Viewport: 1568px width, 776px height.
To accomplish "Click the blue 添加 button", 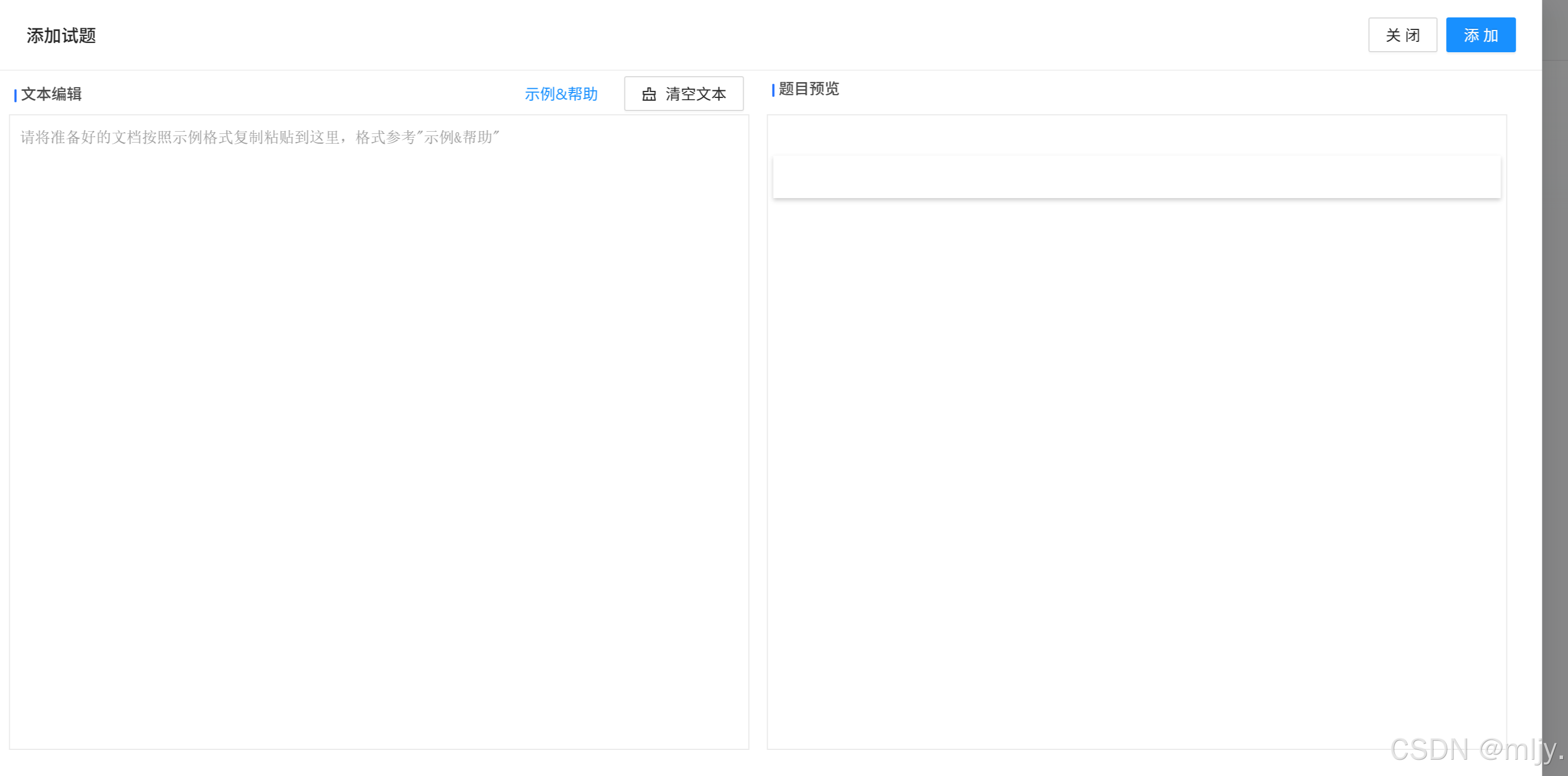I will pyautogui.click(x=1480, y=35).
